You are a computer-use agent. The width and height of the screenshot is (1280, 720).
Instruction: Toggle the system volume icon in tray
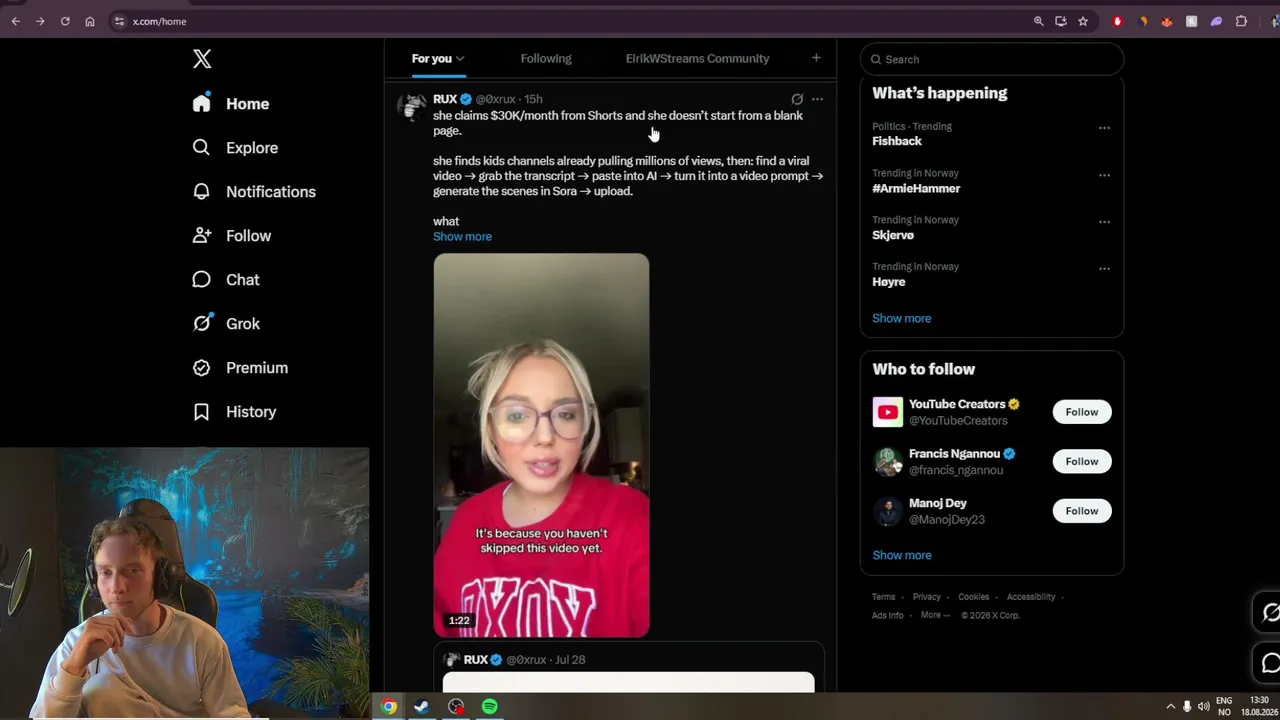[x=1203, y=707]
